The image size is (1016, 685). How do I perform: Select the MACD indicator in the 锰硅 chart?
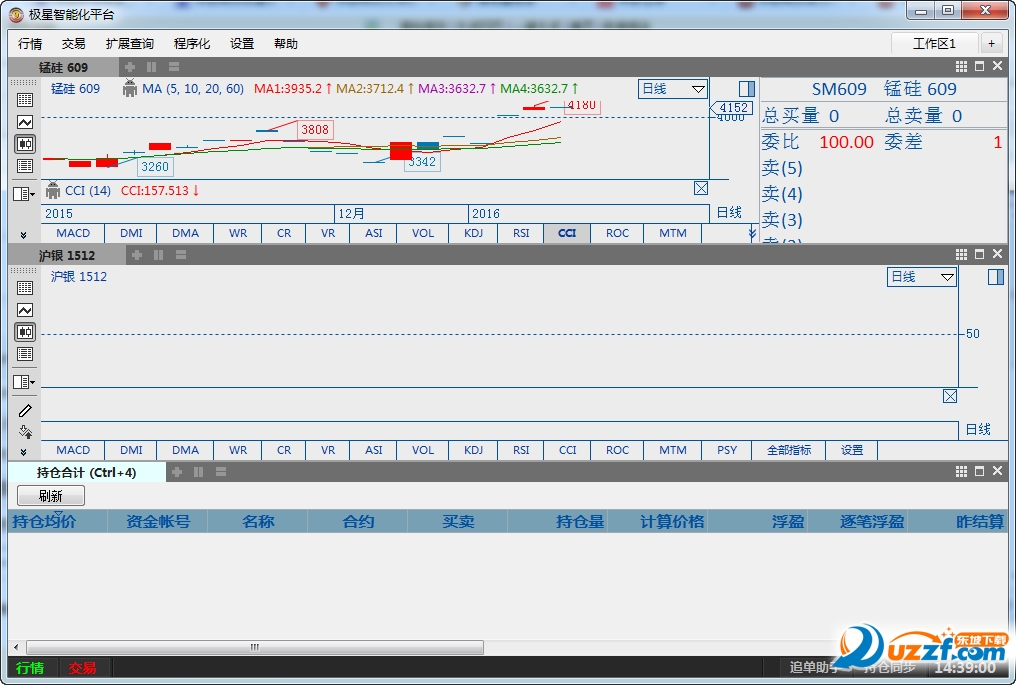click(x=73, y=233)
